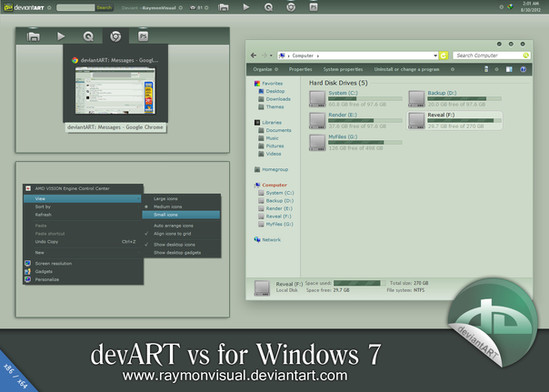This screenshot has width=549, height=392.
Task: Click play icon in taskbar preview panel
Action: tap(61, 36)
